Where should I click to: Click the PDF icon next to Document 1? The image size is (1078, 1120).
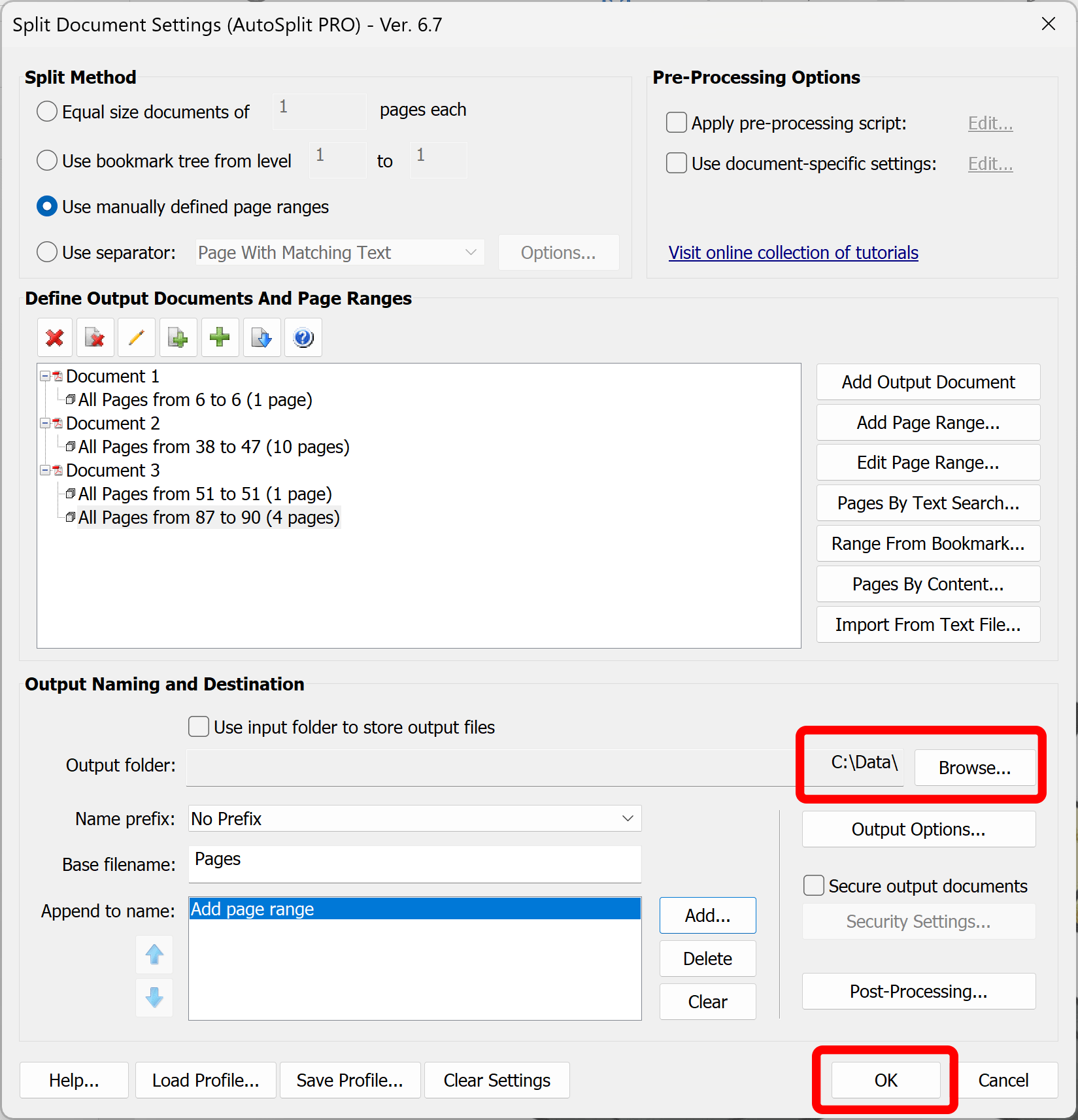(x=58, y=376)
